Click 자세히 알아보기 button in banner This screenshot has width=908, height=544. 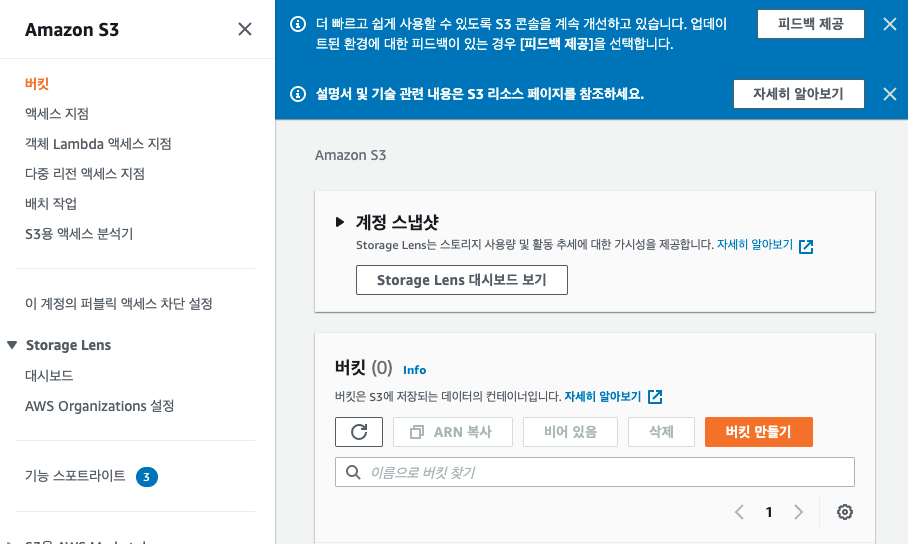coord(799,94)
